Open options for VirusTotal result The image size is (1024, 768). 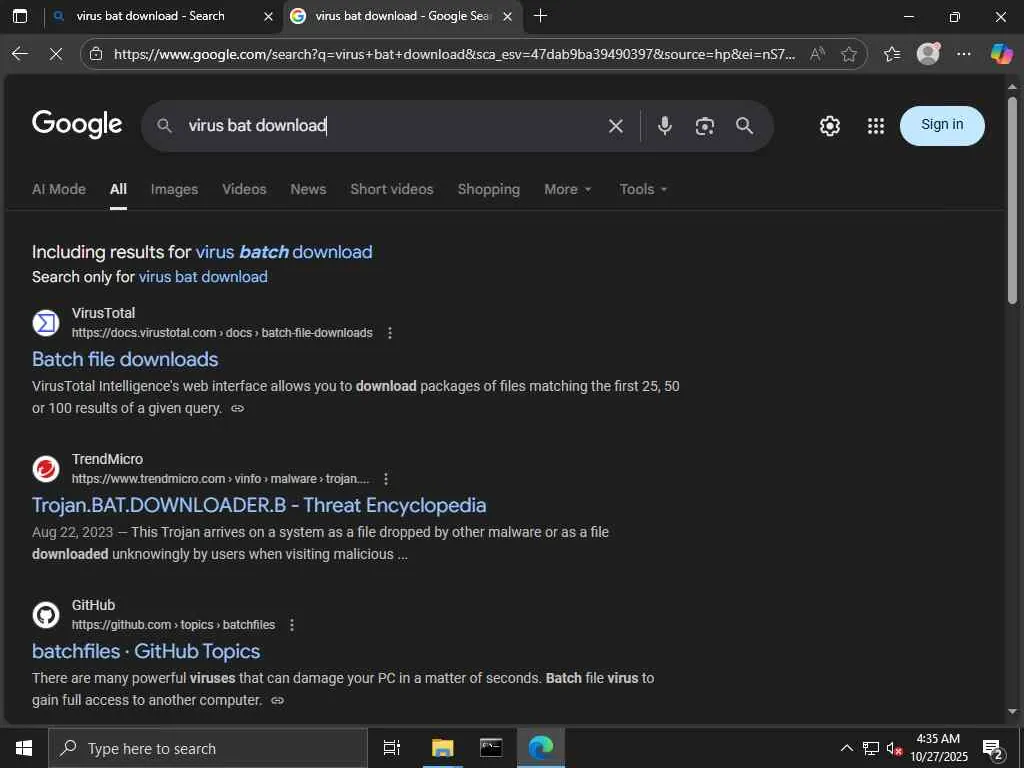point(390,333)
